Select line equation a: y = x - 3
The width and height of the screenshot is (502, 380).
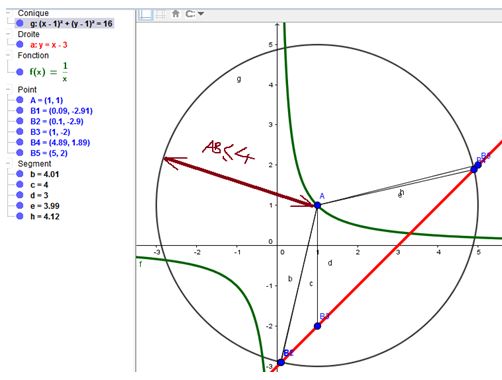click(x=49, y=45)
